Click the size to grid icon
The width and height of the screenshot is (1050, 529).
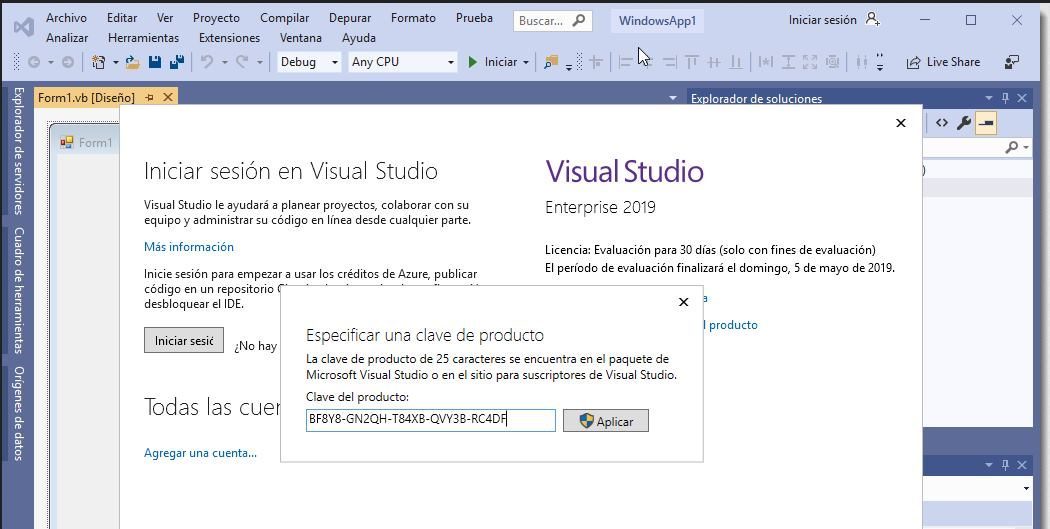click(x=832, y=62)
